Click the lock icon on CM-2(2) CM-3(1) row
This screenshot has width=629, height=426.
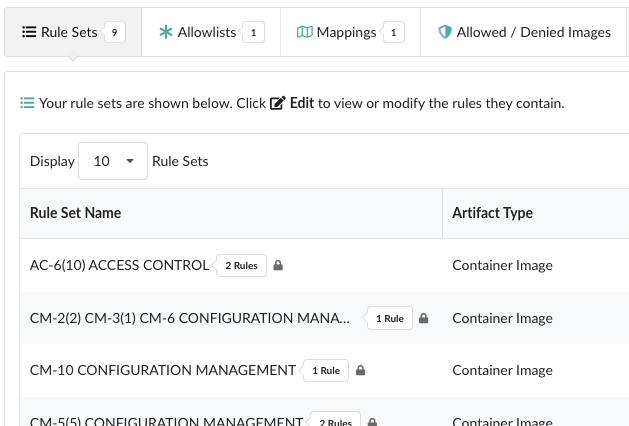coord(424,319)
